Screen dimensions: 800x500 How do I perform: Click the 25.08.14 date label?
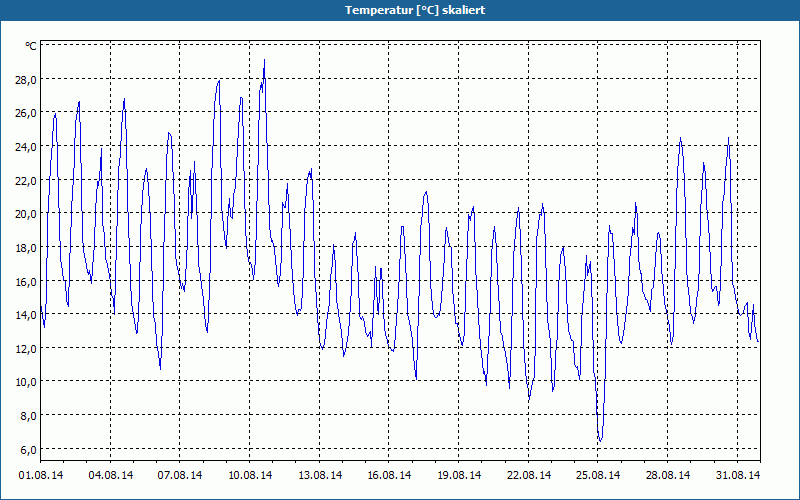pyautogui.click(x=598, y=475)
